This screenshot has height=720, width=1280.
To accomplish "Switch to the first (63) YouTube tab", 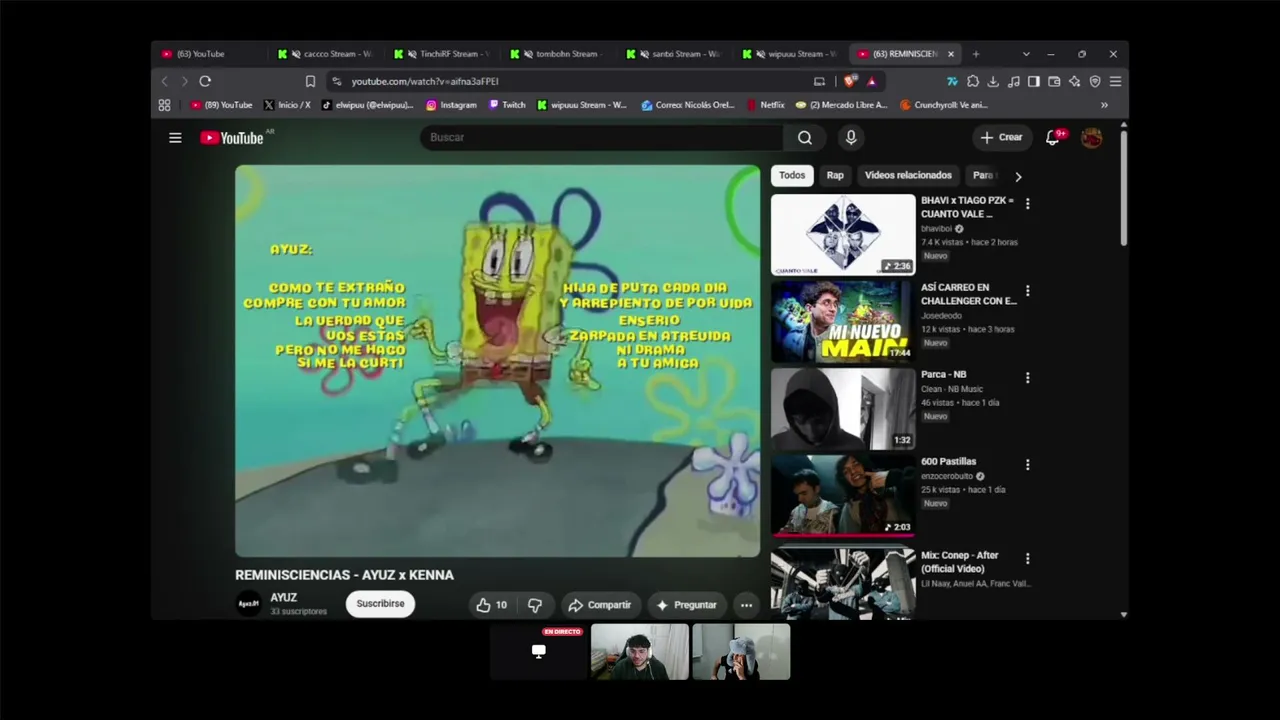I will pos(209,54).
